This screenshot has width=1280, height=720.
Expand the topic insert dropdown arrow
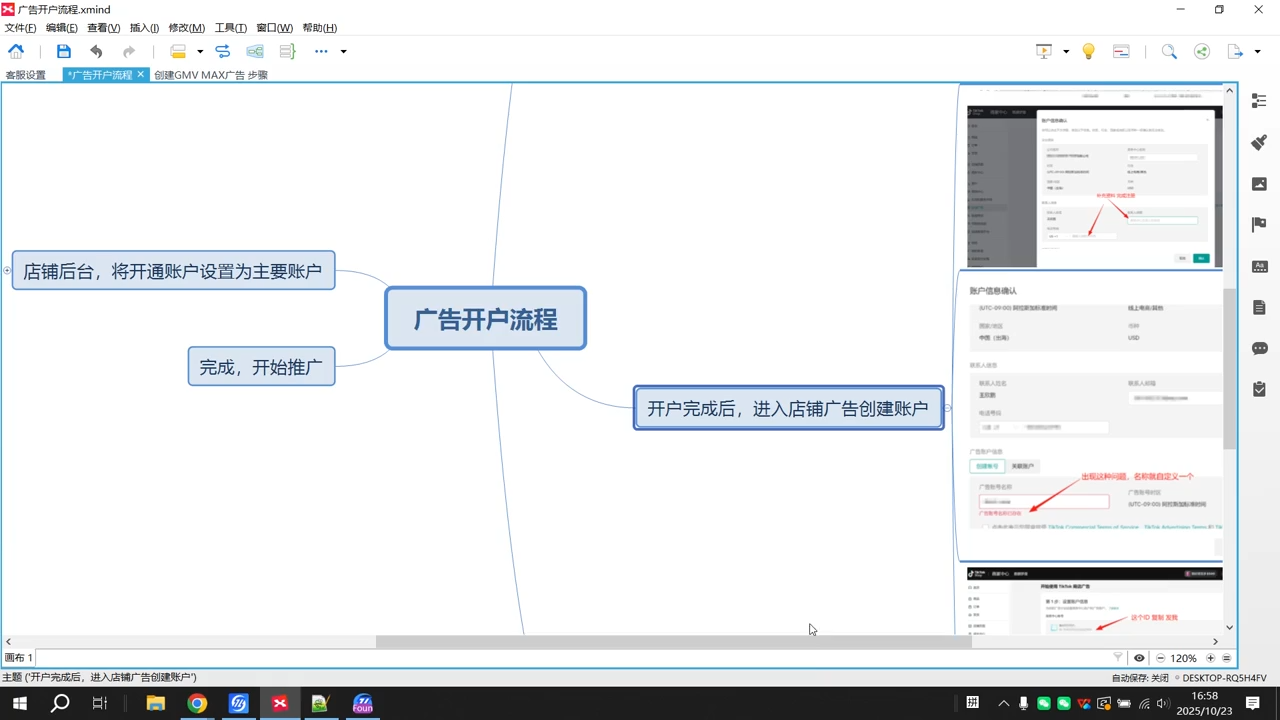[198, 51]
